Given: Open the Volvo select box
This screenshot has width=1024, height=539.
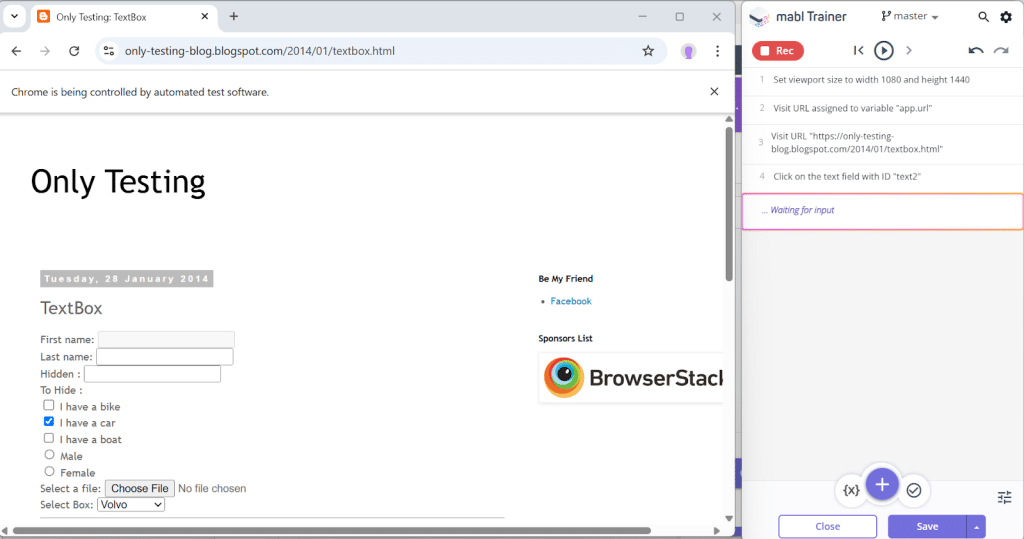Looking at the screenshot, I should click(x=131, y=504).
